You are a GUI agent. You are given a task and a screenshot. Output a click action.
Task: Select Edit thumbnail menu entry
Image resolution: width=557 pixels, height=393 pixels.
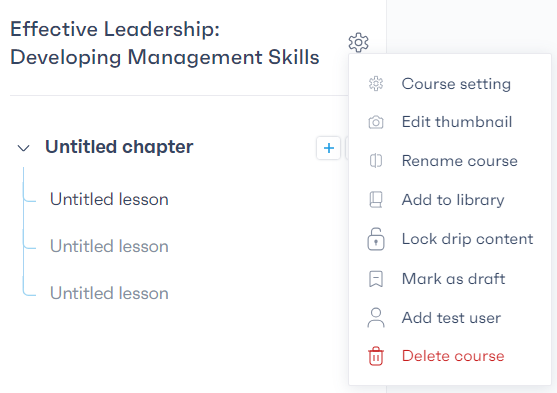point(457,122)
